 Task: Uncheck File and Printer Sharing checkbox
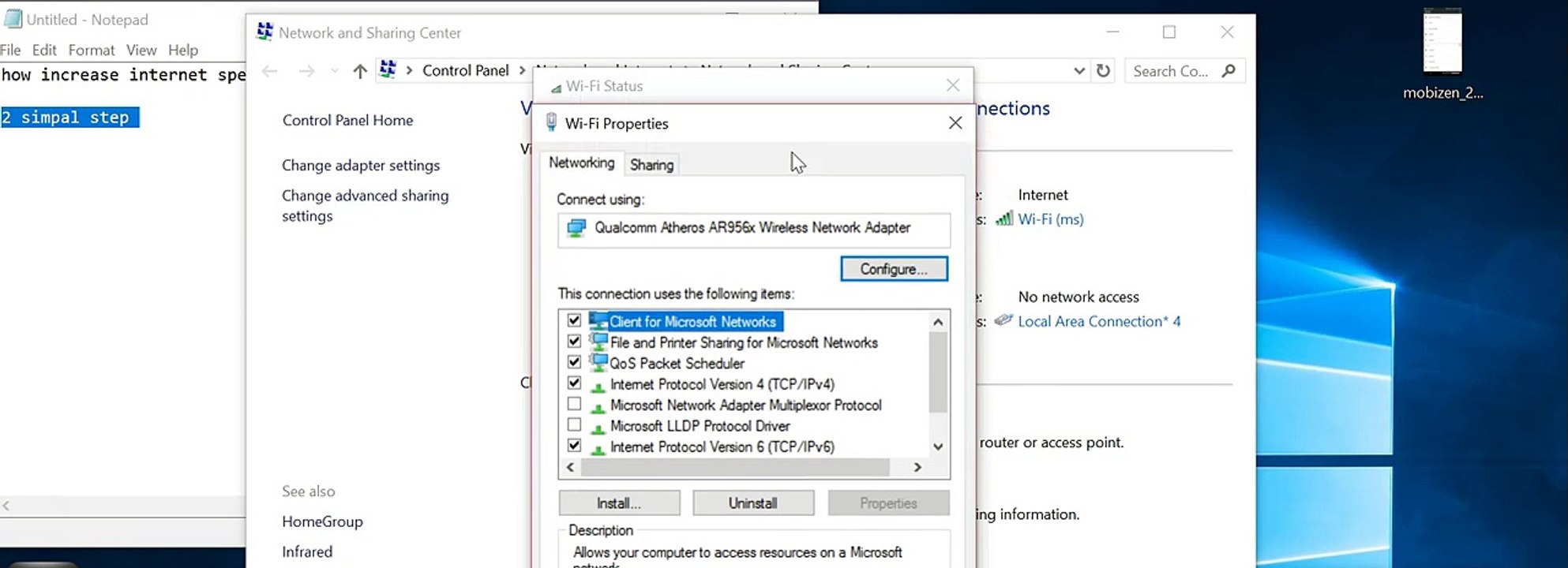574,342
